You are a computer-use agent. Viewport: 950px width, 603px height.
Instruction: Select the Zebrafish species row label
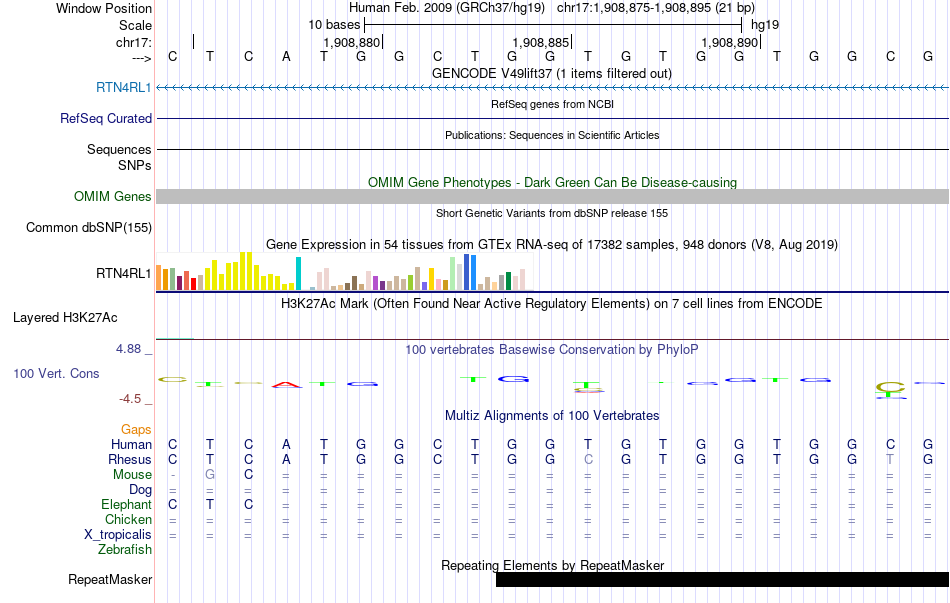point(125,550)
